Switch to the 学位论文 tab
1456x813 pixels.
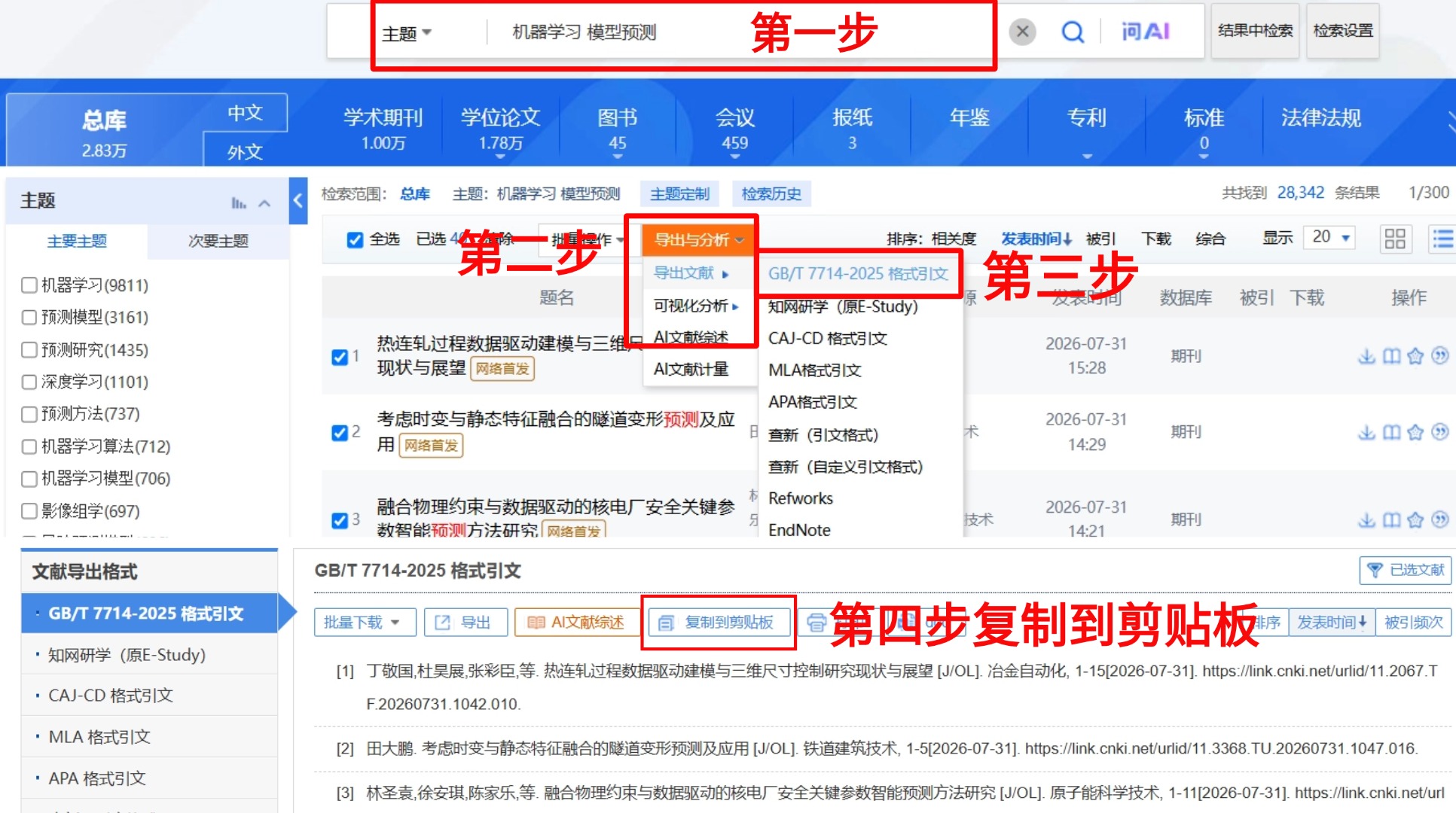[x=501, y=128]
